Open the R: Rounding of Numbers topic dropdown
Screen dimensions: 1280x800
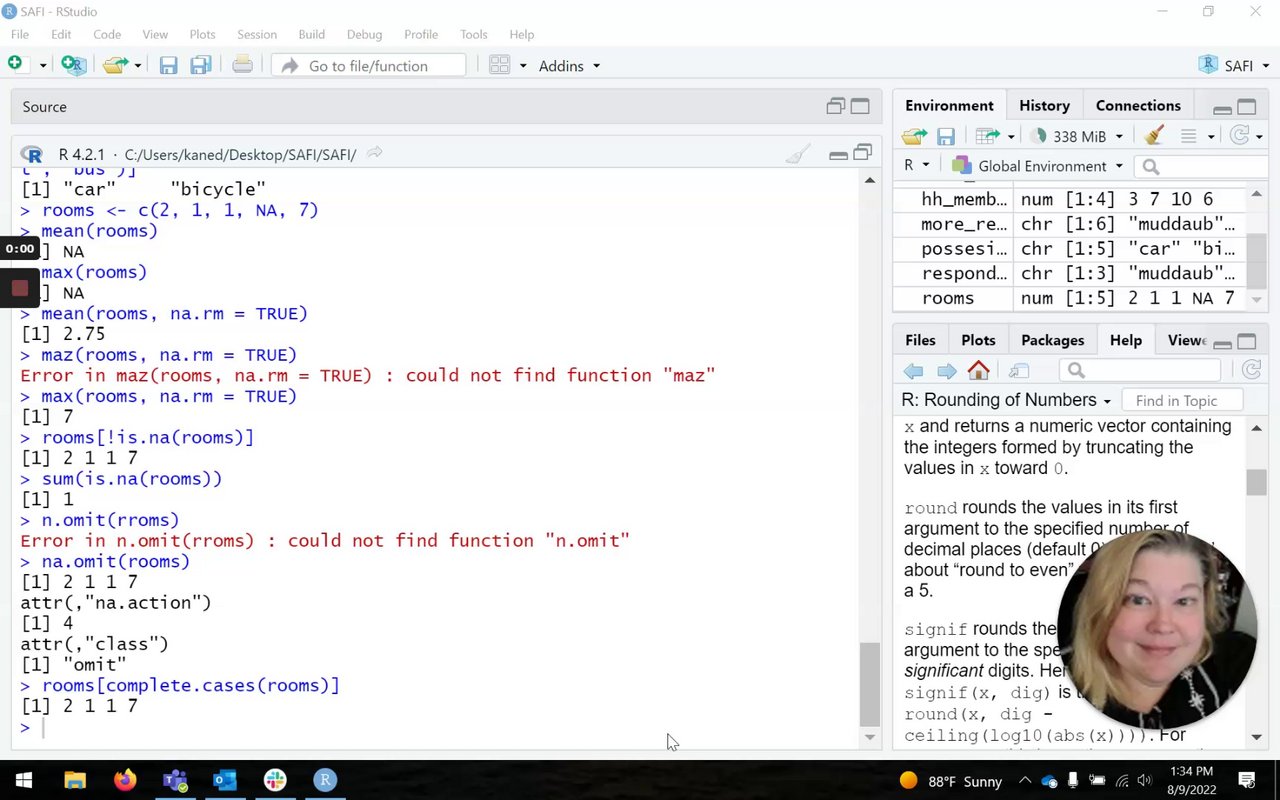click(1006, 400)
